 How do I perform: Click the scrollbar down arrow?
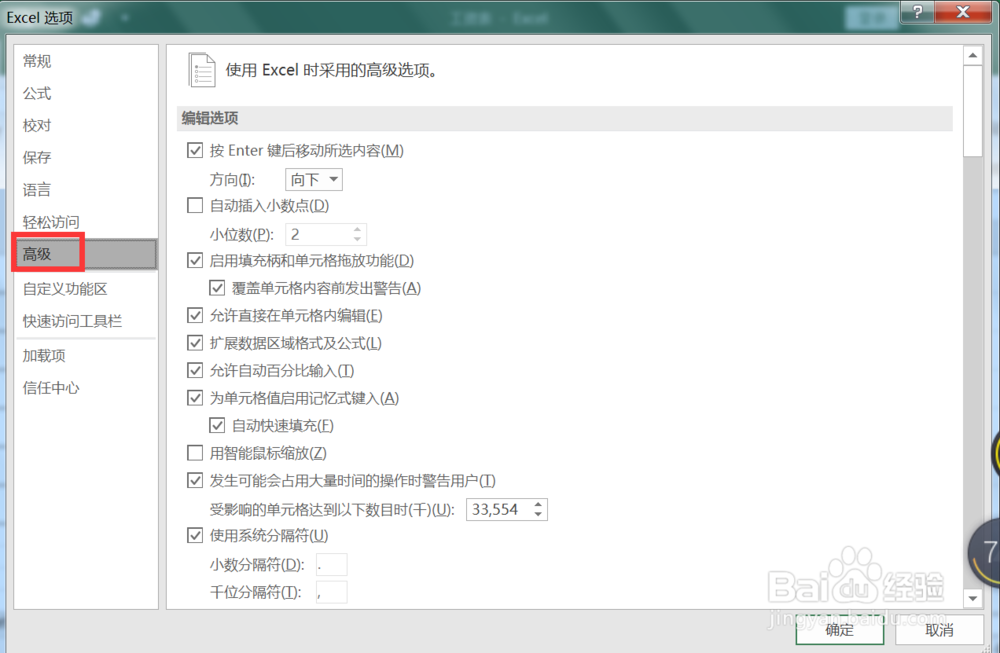(x=973, y=598)
